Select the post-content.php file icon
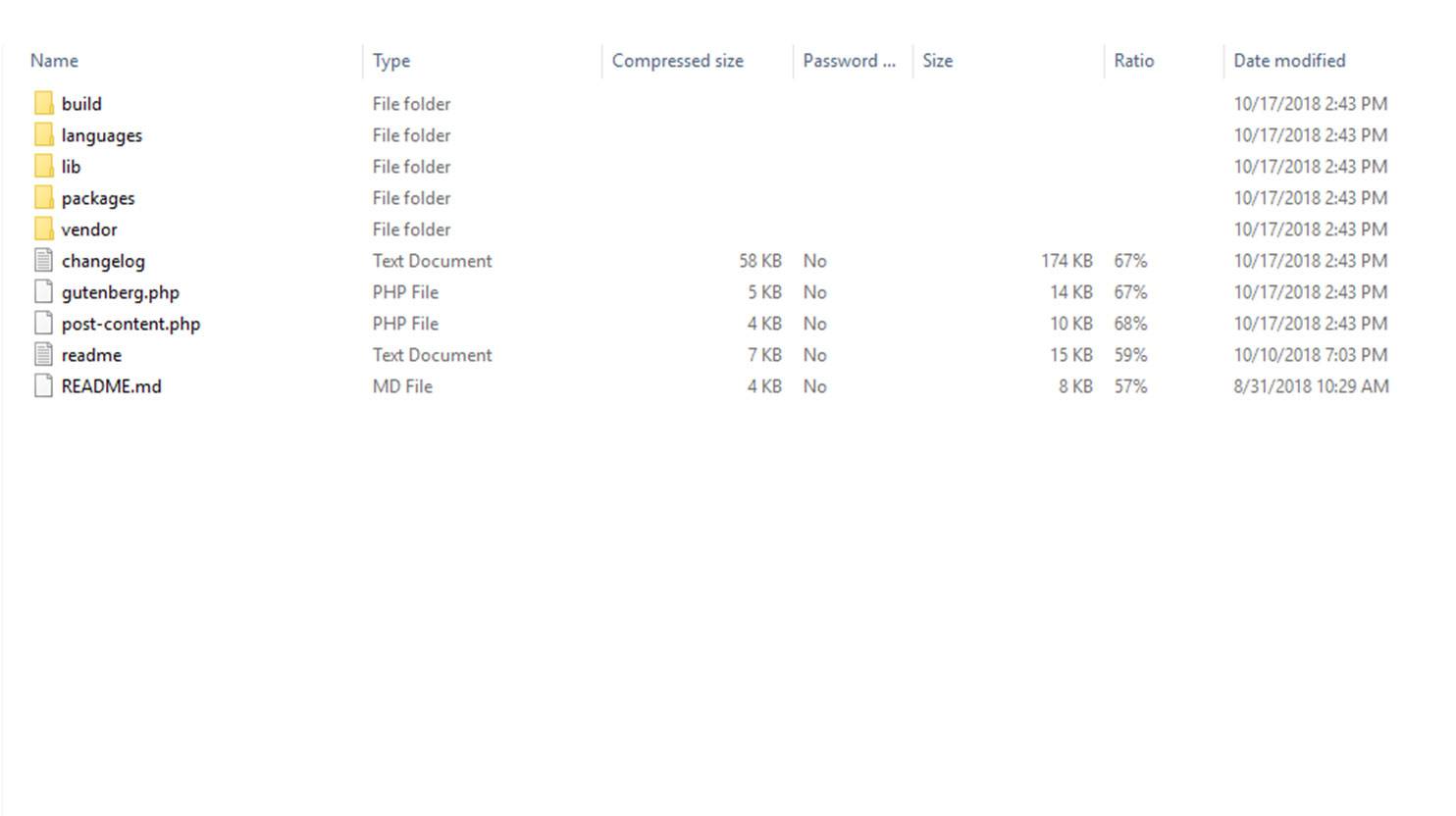The height and width of the screenshot is (816, 1456). 43,323
